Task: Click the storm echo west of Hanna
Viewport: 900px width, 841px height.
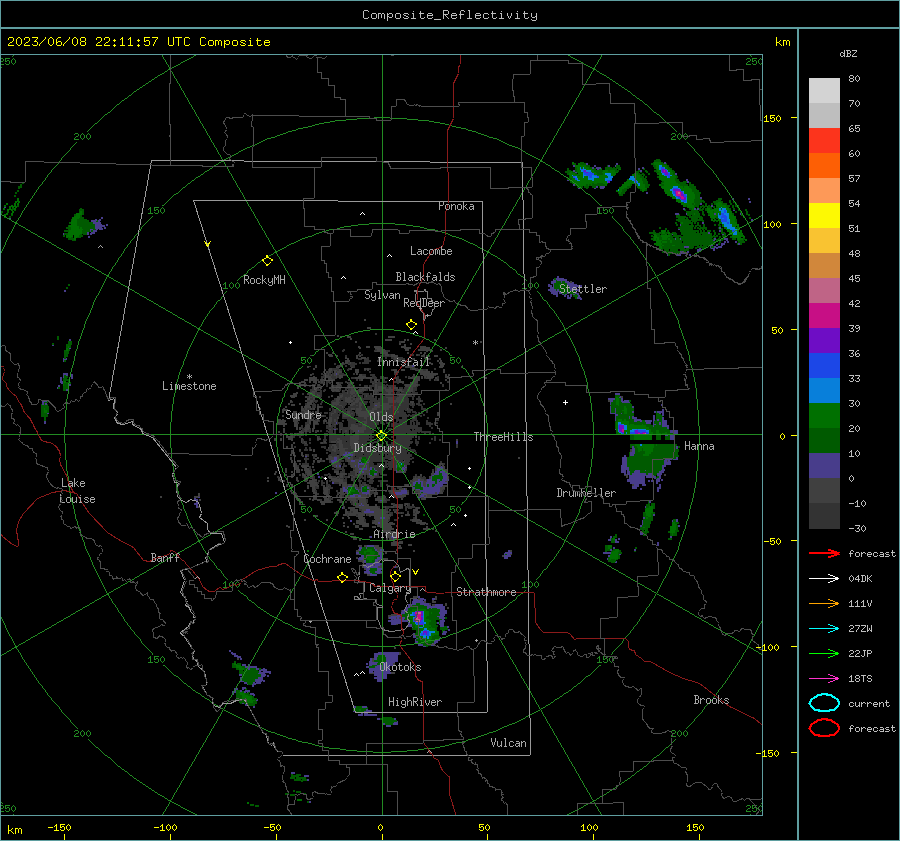Action: tap(644, 444)
